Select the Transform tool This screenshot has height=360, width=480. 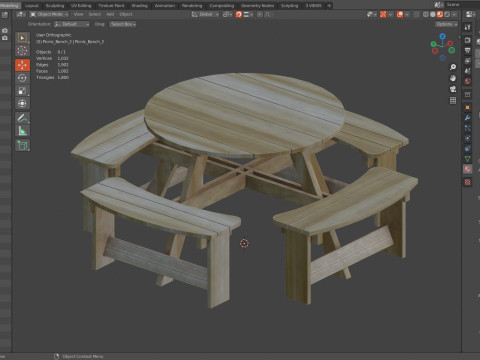pos(22,104)
